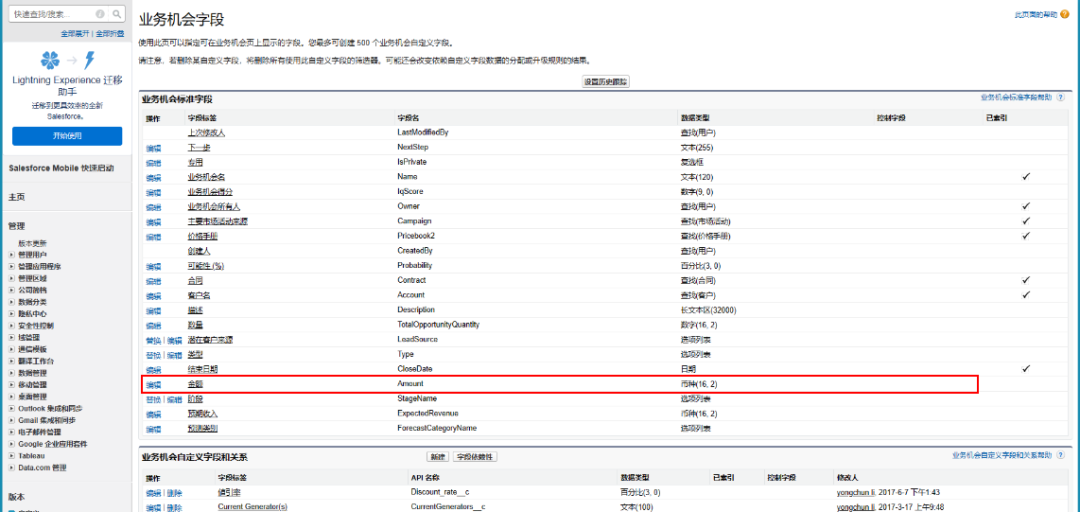
Task: Click the 数据类型 column header in standard fields
Action: tap(694, 119)
